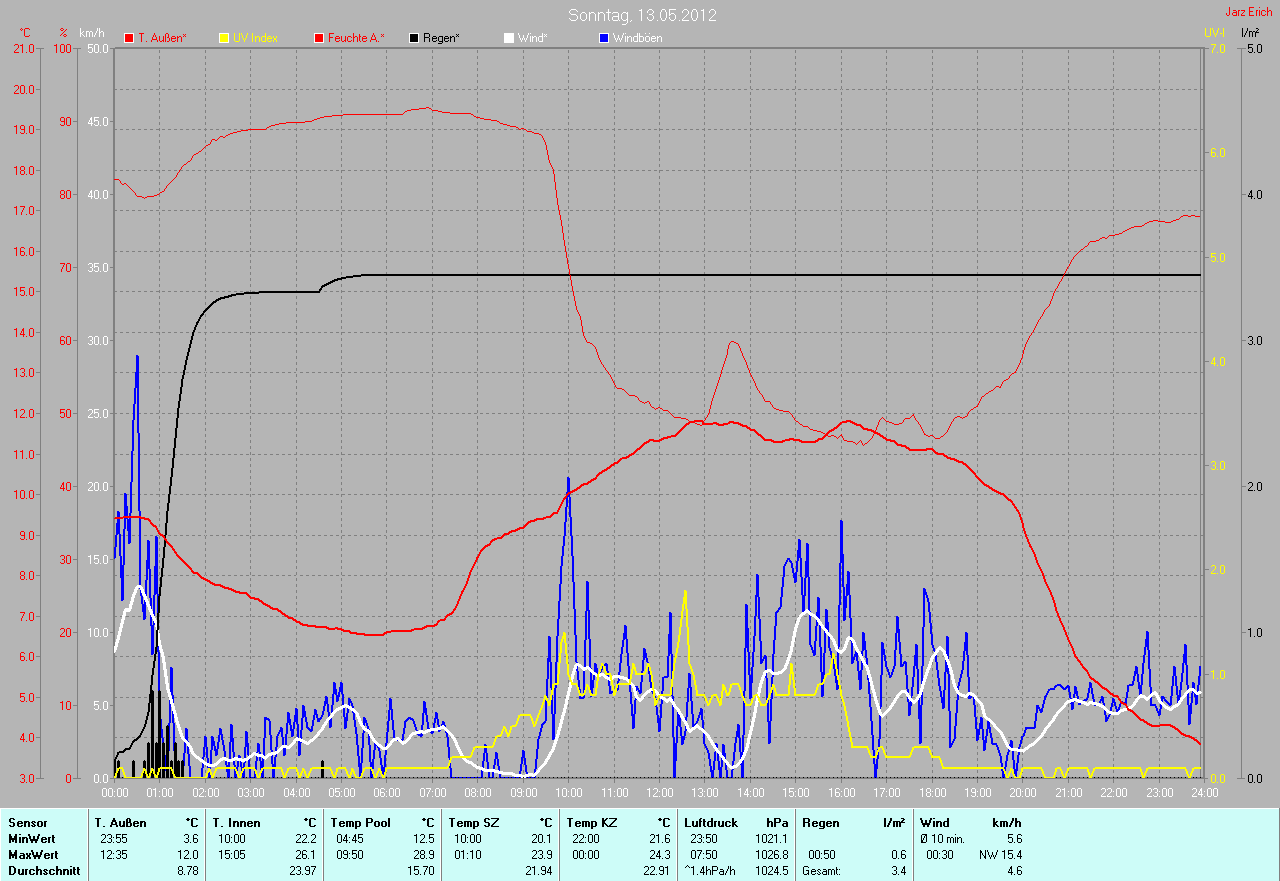The image size is (1280, 881).
Task: Click the 'Temp SZ' column header
Action: pyautogui.click(x=473, y=822)
